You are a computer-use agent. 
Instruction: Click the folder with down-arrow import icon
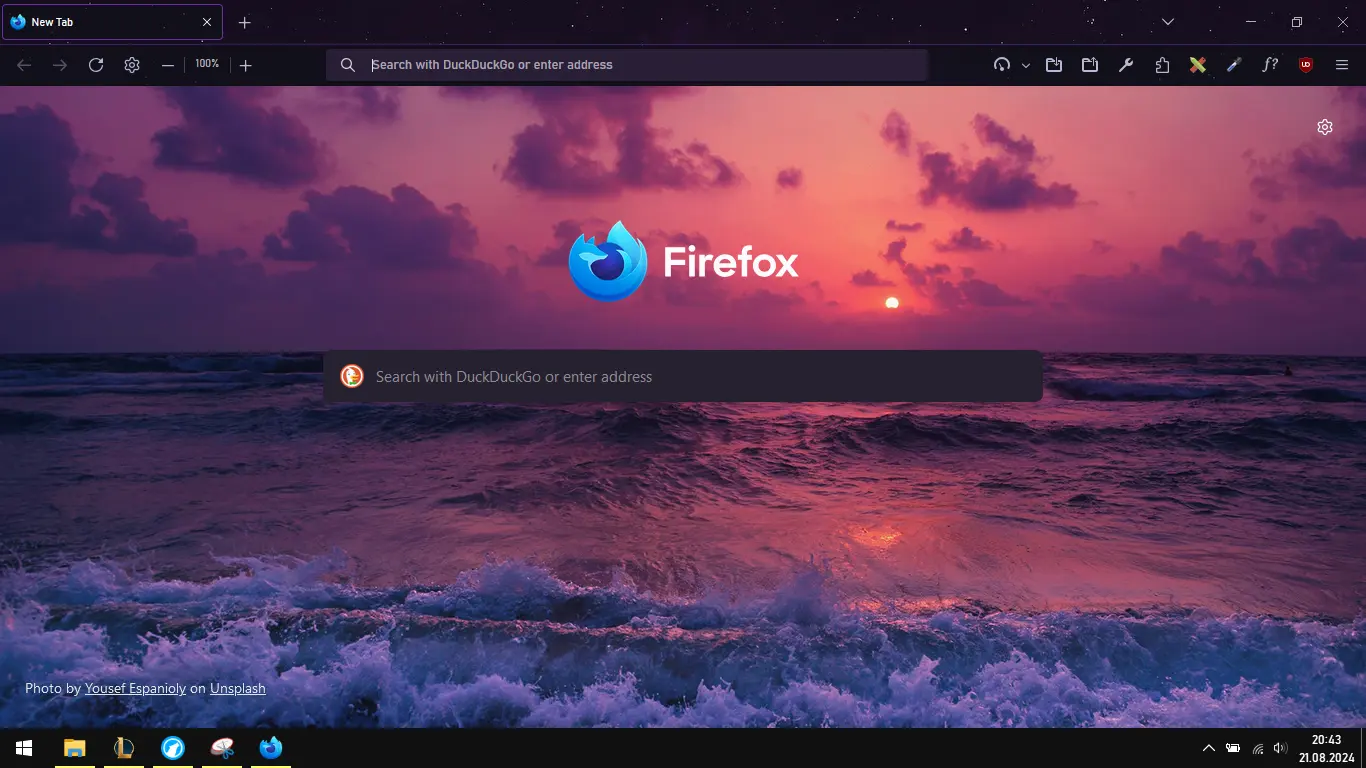coord(1054,65)
